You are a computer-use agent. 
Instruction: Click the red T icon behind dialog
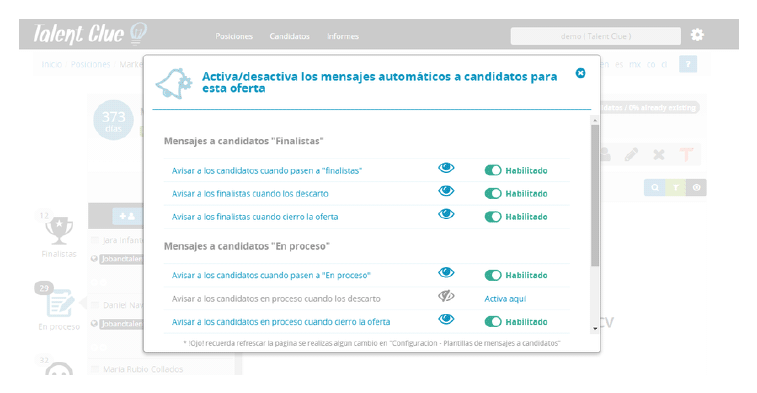(x=686, y=154)
